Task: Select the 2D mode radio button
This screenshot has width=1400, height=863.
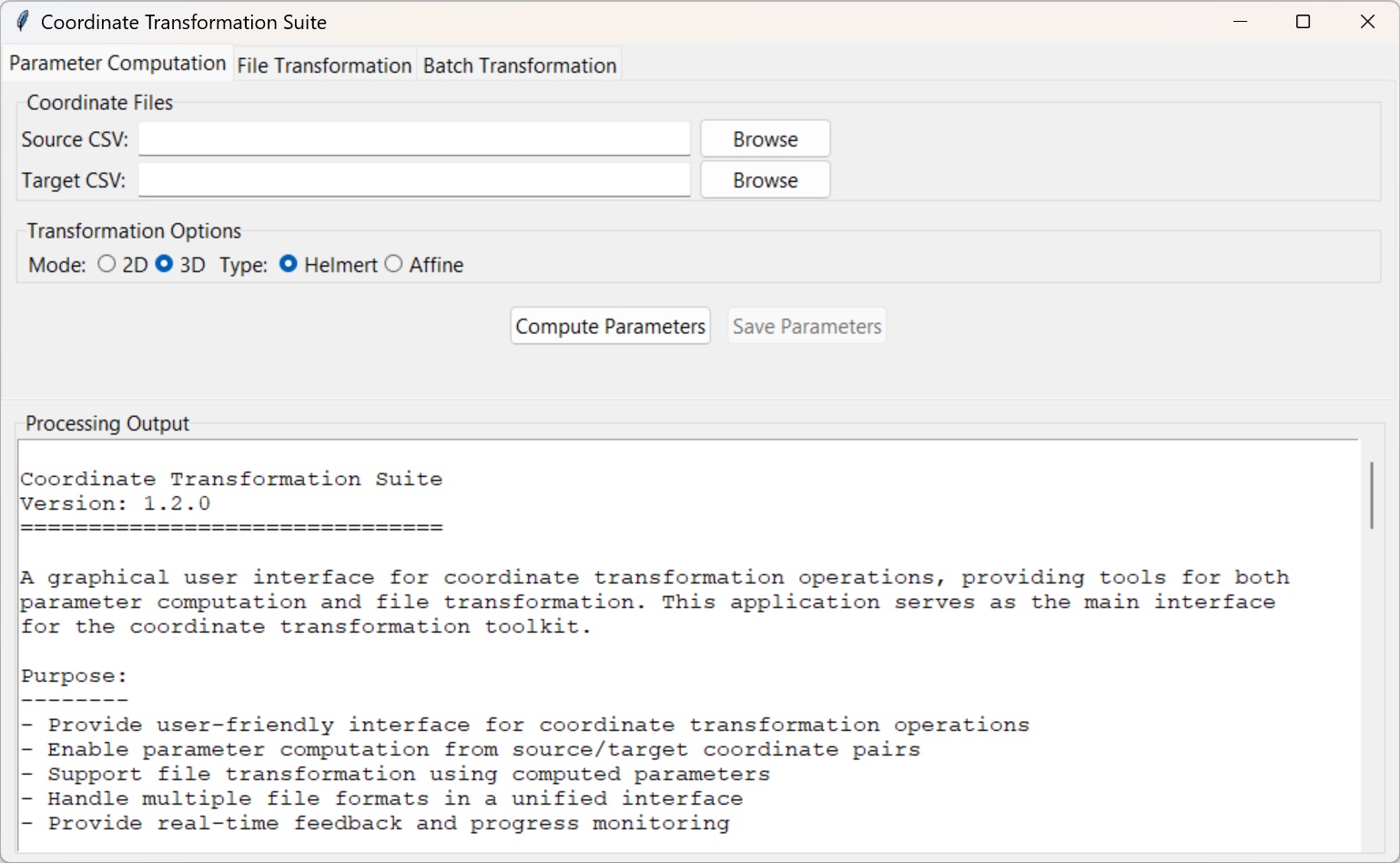Action: pos(107,263)
